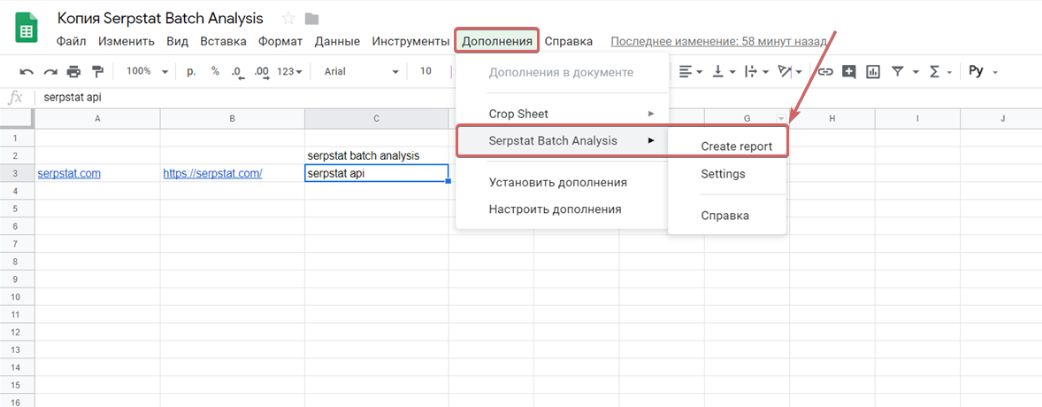
Task: Expand the text wrapping dropdown arrow
Action: (x=766, y=72)
